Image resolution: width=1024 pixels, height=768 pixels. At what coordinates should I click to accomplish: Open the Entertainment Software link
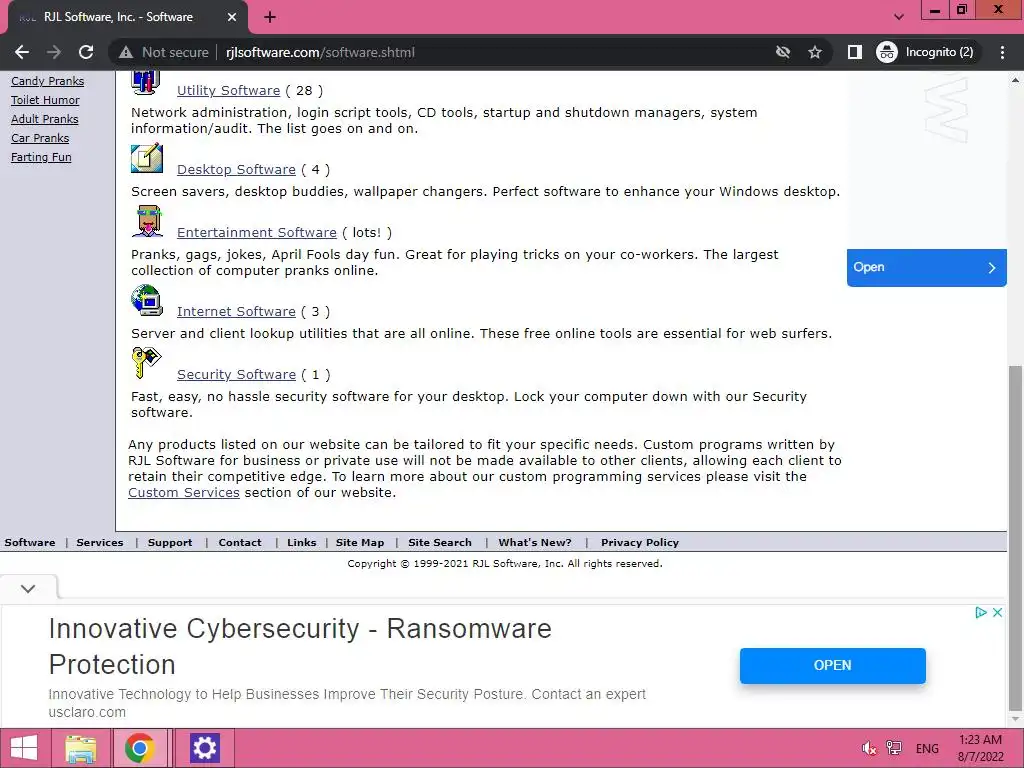tap(257, 232)
